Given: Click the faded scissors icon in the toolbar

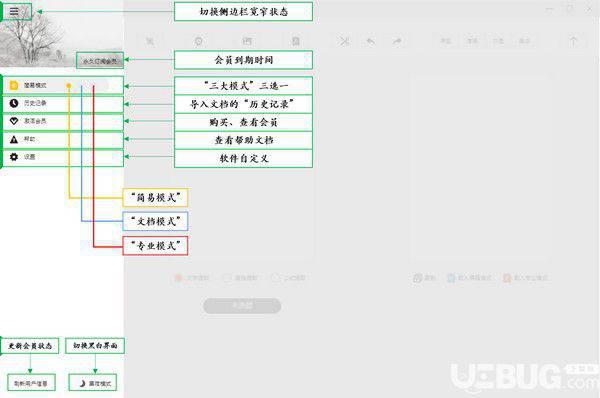Looking at the screenshot, I should click(x=344, y=41).
